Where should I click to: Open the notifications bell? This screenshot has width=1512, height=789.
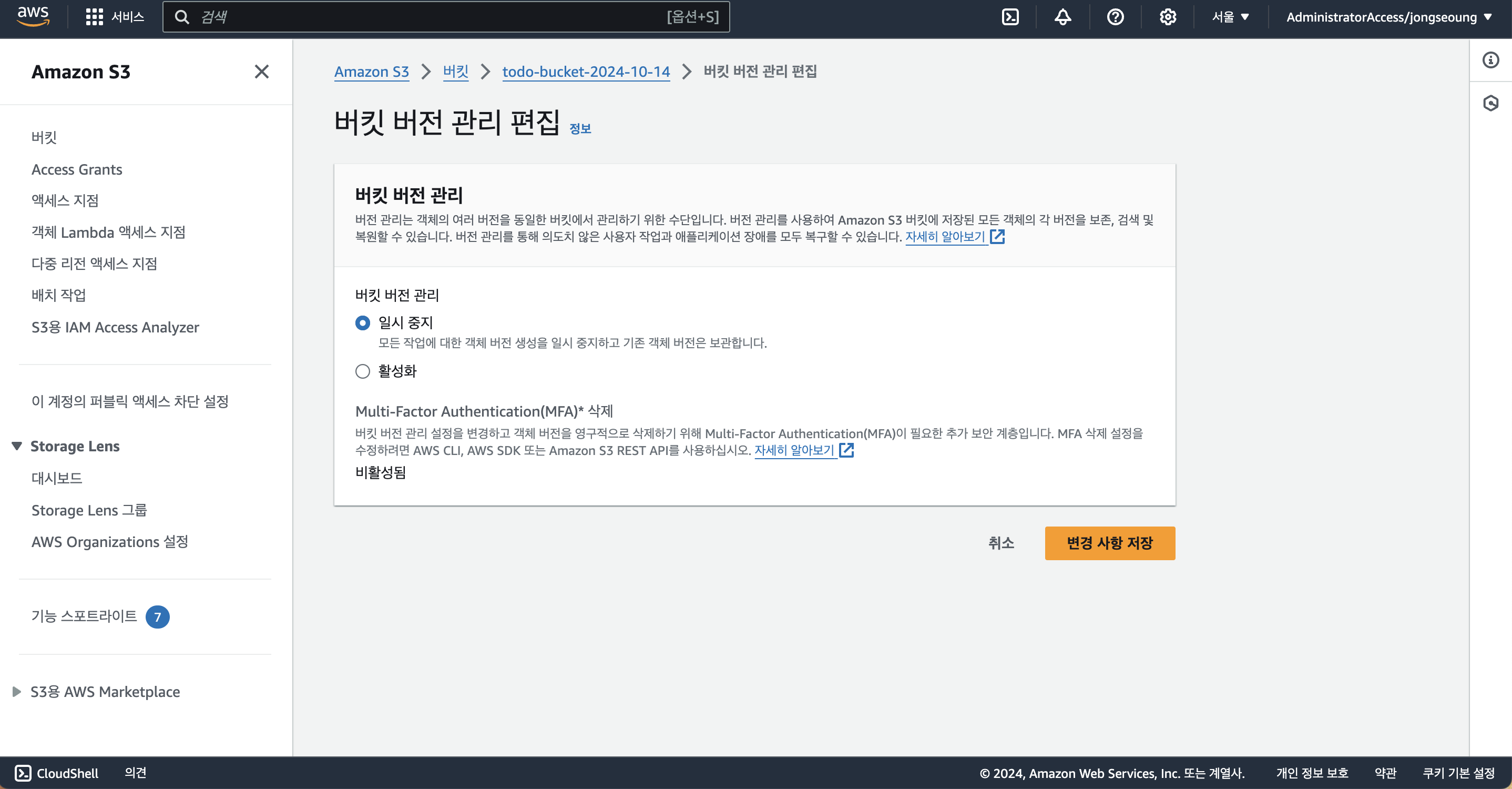[x=1063, y=17]
